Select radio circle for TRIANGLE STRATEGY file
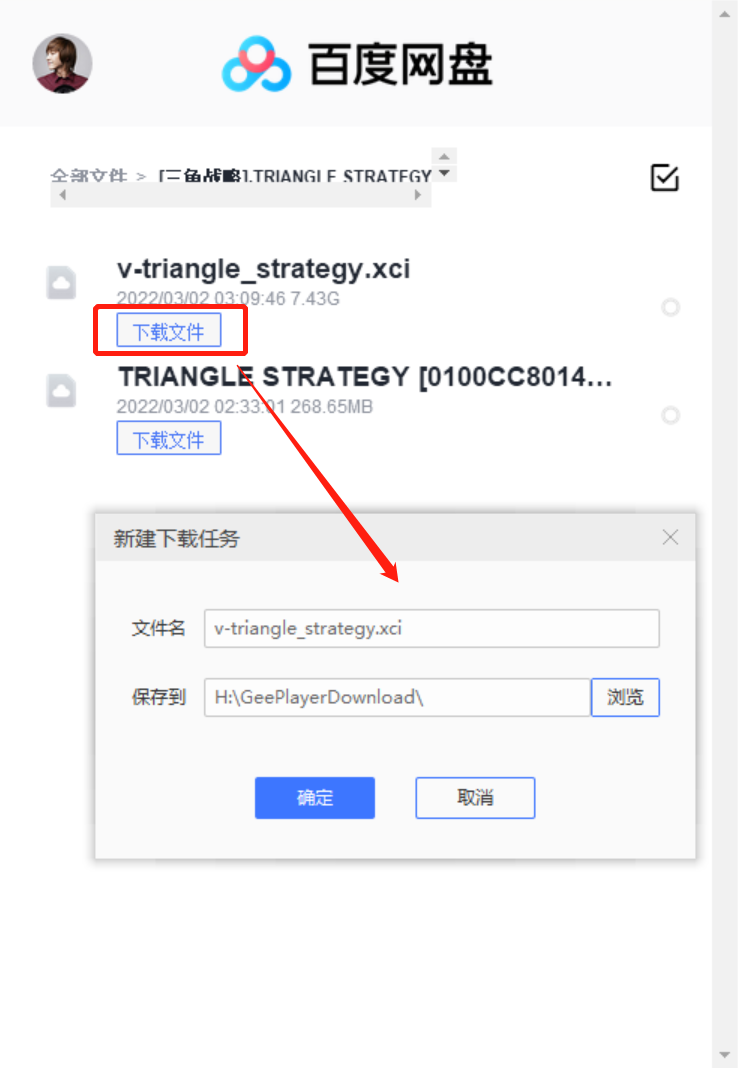The height and width of the screenshot is (1068, 738). [671, 415]
